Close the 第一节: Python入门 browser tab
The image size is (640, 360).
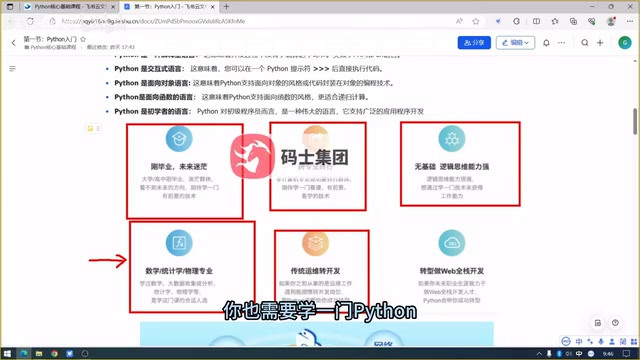213,7
